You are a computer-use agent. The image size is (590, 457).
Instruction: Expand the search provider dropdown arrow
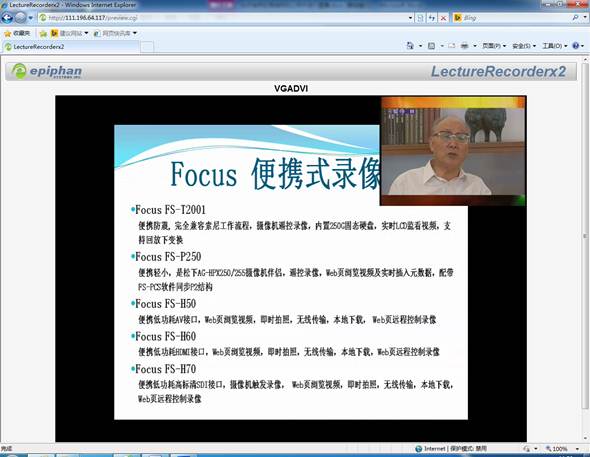coord(584,18)
